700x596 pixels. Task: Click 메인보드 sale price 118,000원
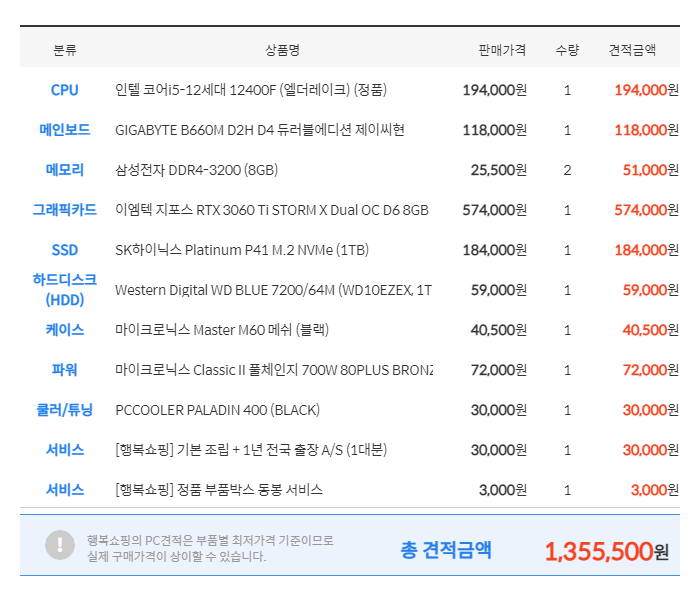(495, 130)
